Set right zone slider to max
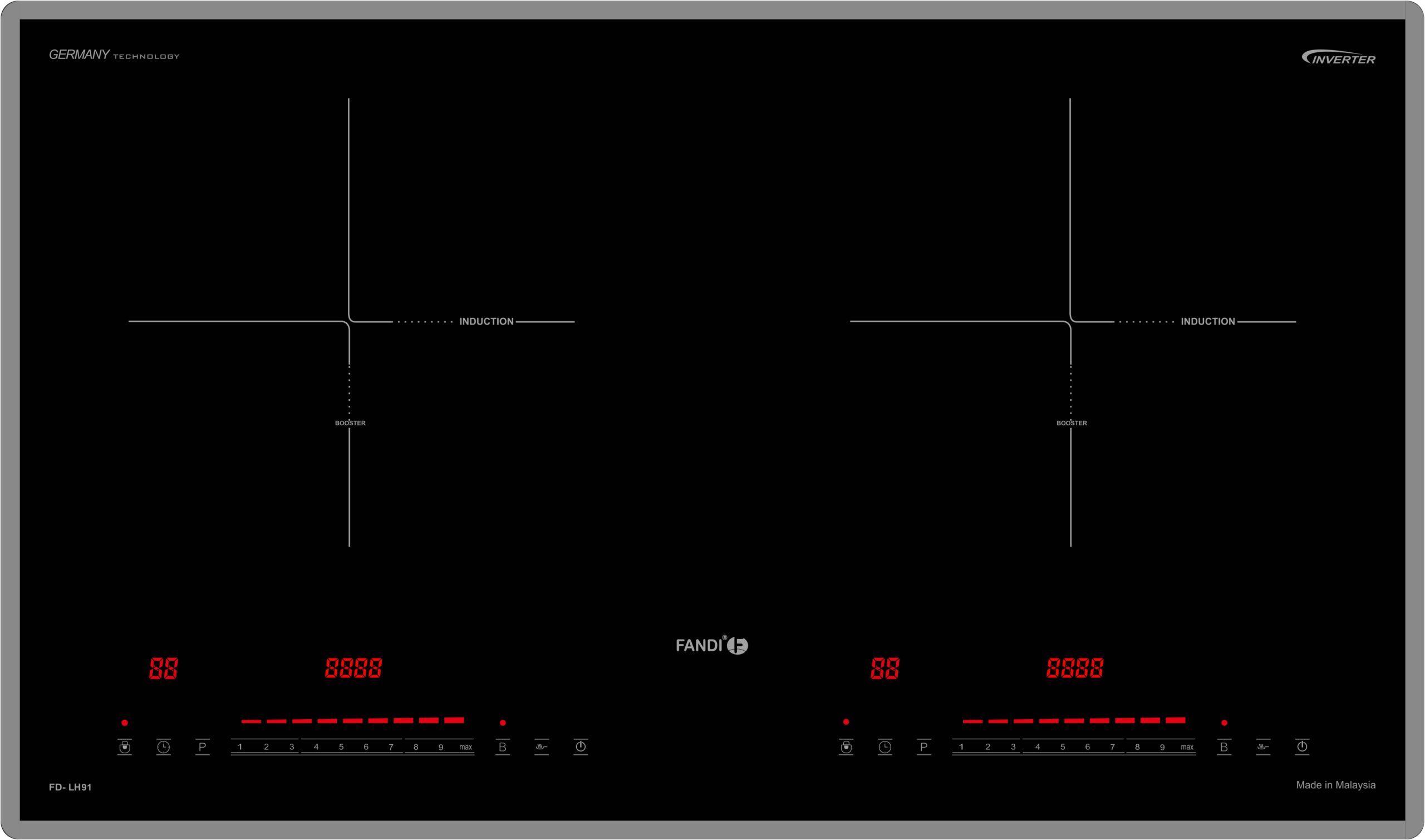The image size is (1425, 840). (x=1187, y=747)
